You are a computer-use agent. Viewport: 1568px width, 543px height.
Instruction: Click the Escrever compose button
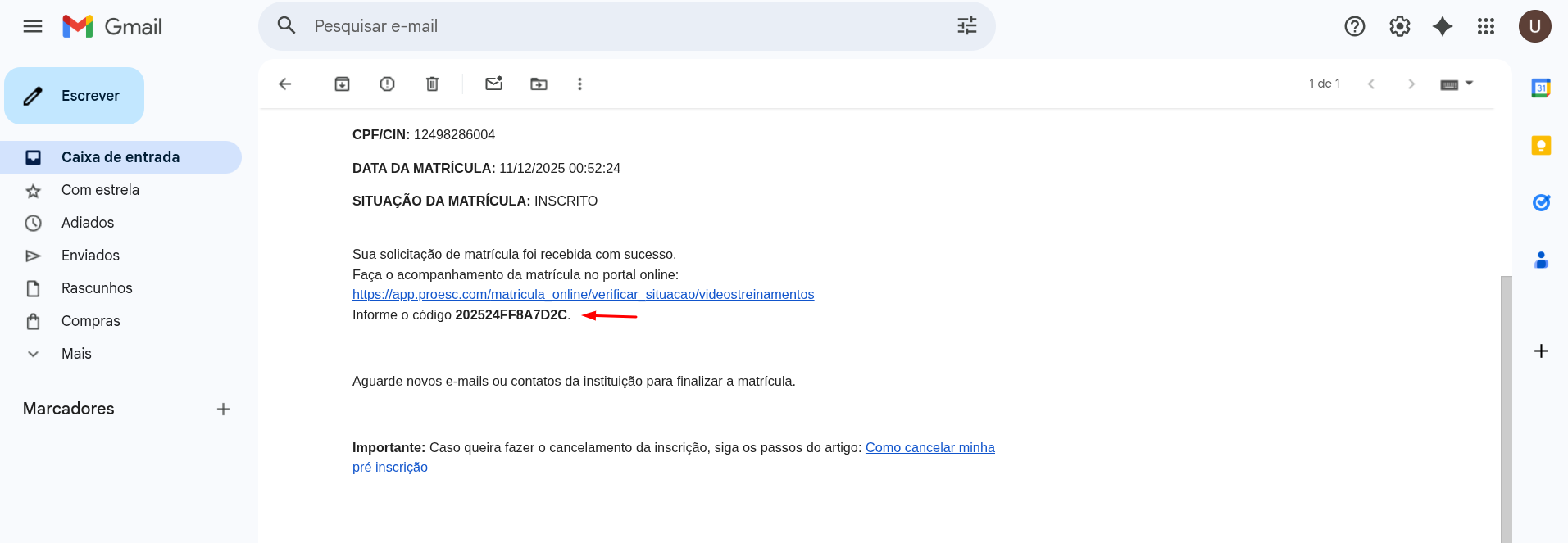point(75,96)
